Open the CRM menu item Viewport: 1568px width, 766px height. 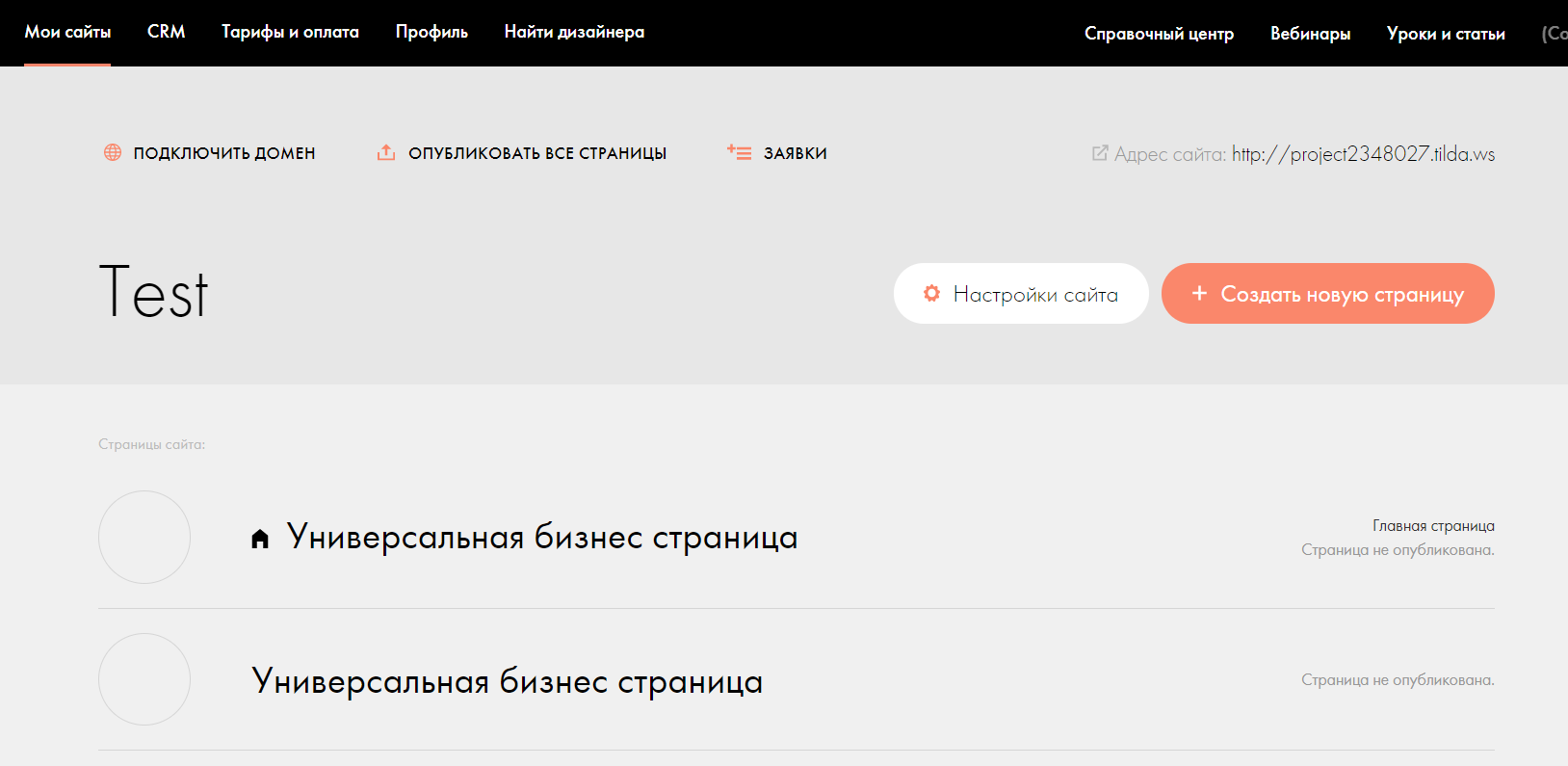[166, 32]
